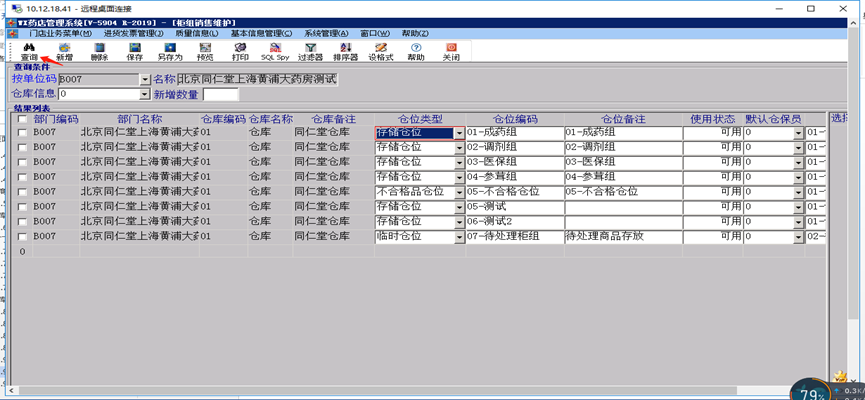
Task: Open the 质量信息(L) menu
Action: tap(196, 33)
